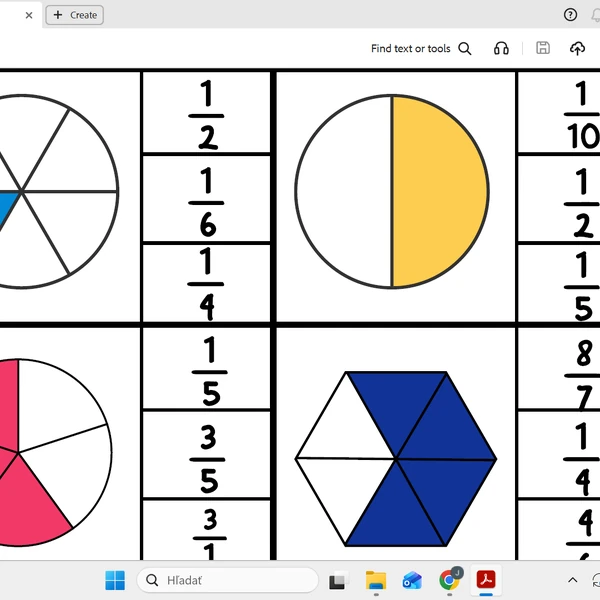
Task: Select fraction 1/5 beside the yellow circle
Action: [582, 286]
